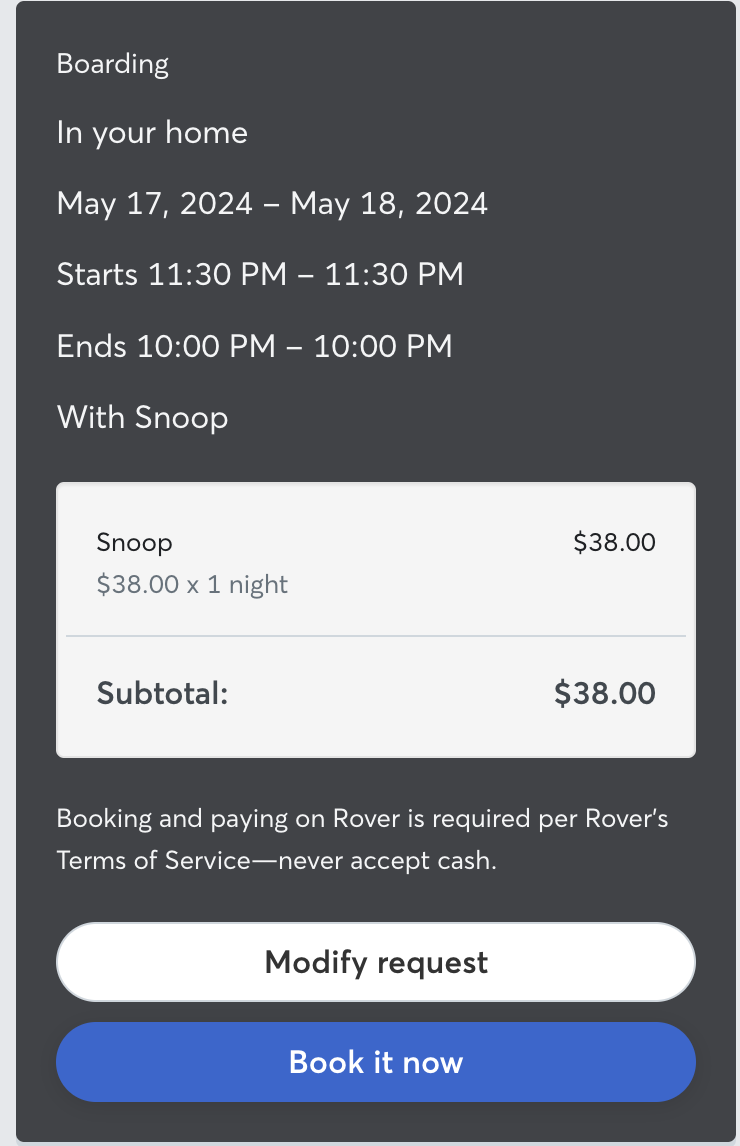This screenshot has width=740, height=1146.
Task: Click the word Ends in the schedule
Action: [x=92, y=346]
